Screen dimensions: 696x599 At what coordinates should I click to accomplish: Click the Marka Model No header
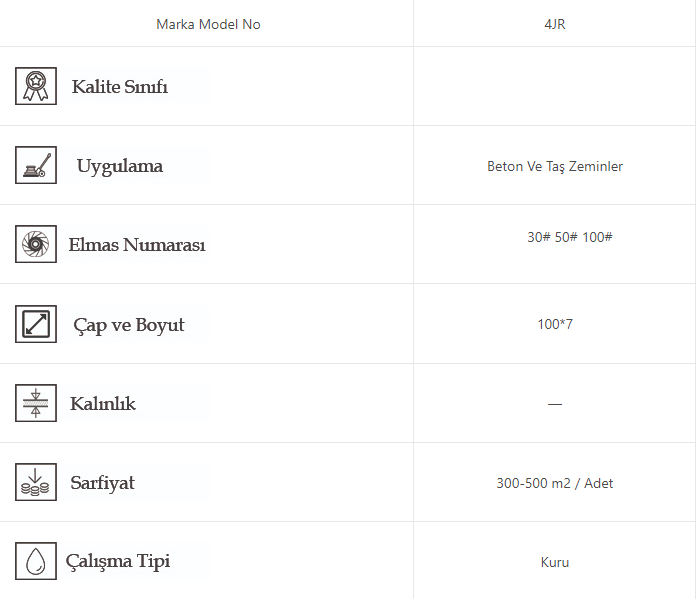tap(208, 24)
